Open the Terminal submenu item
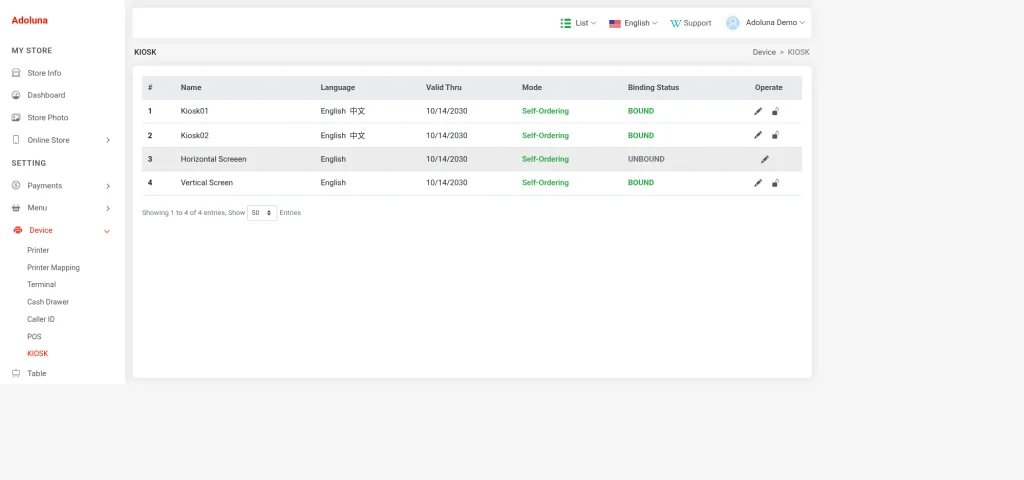This screenshot has width=1024, height=480. (42, 285)
